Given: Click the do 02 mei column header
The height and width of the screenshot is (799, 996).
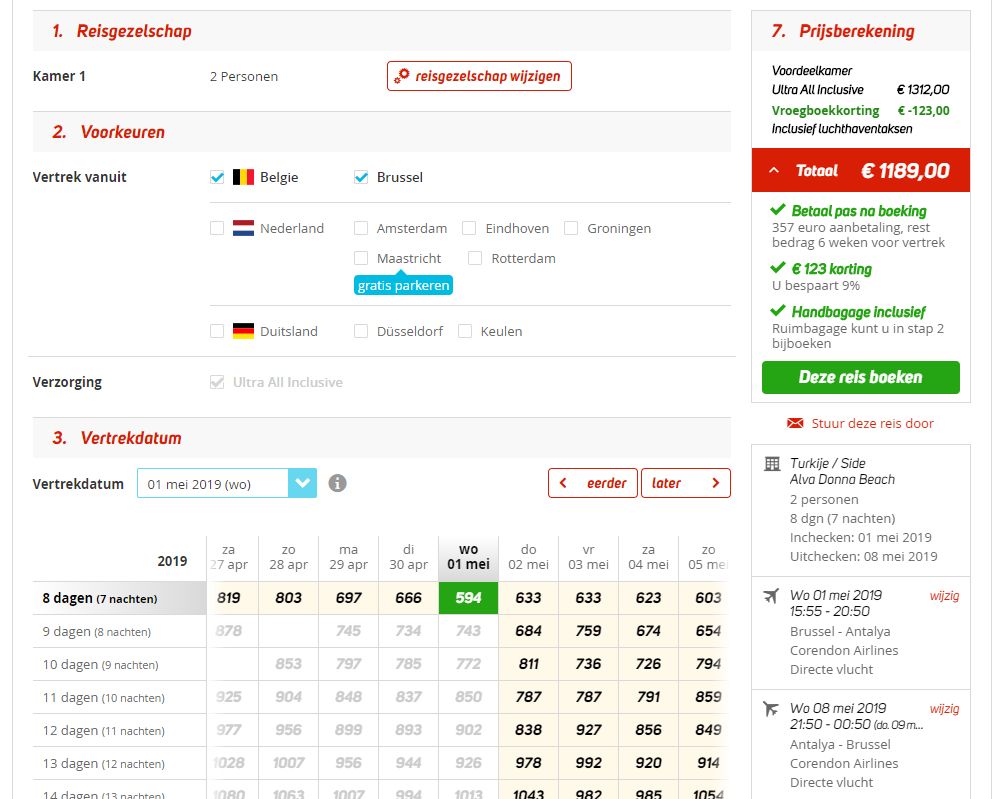Looking at the screenshot, I should [528, 557].
